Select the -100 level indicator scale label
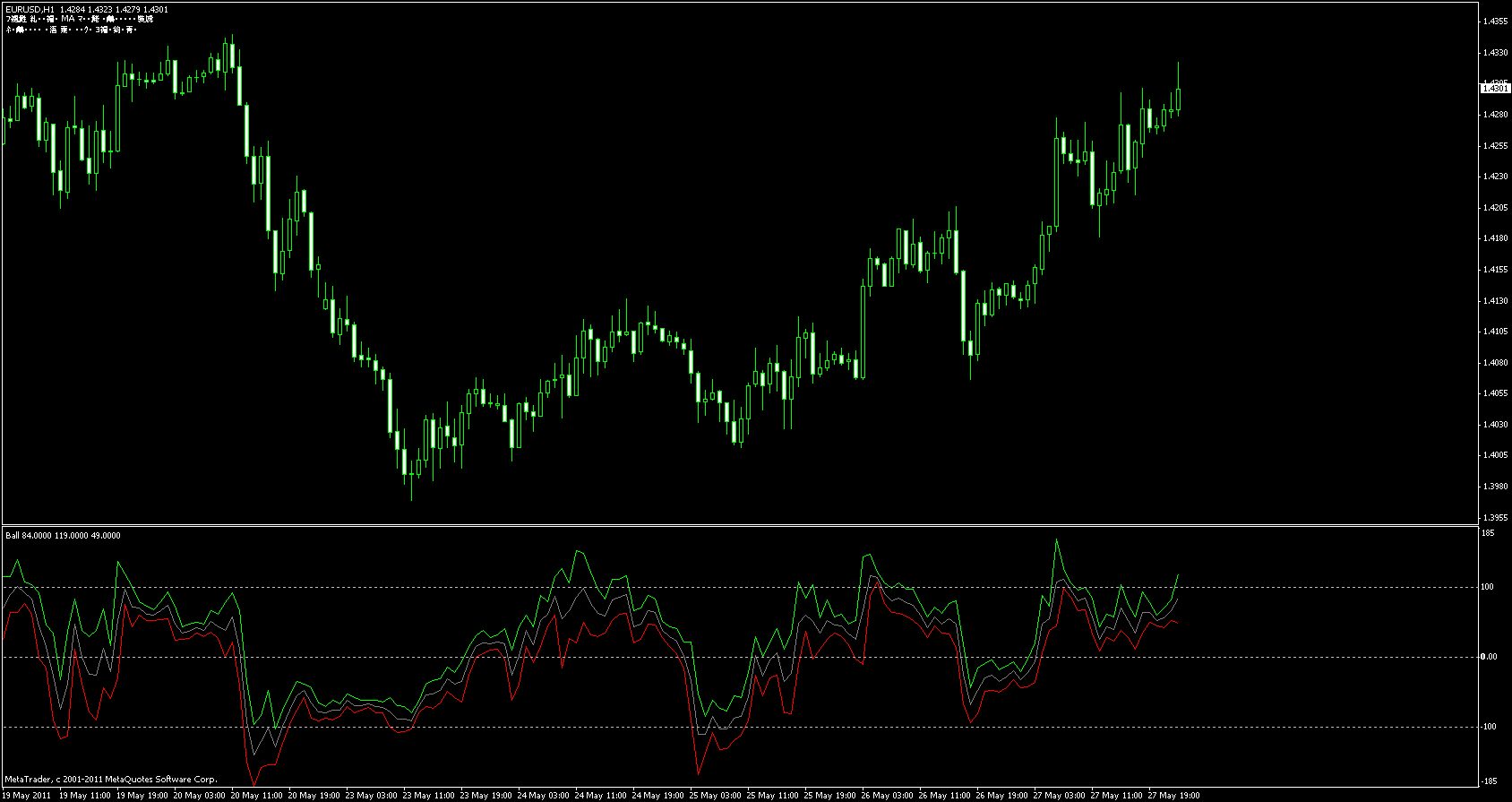1512x802 pixels. [1488, 727]
